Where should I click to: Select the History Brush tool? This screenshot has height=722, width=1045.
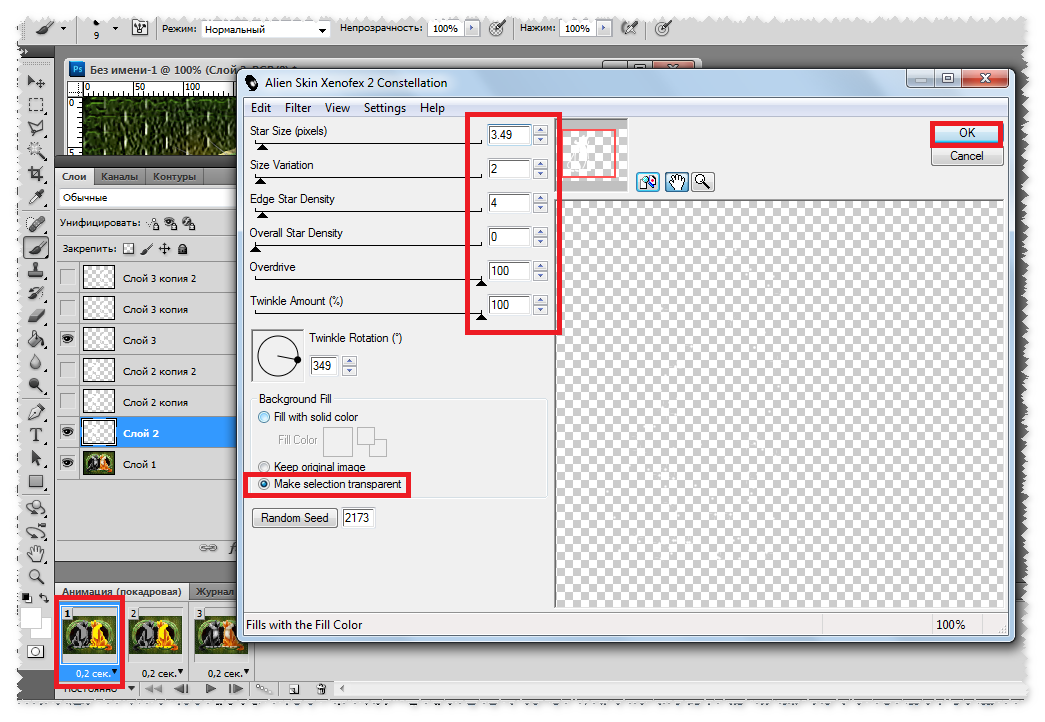coord(36,293)
